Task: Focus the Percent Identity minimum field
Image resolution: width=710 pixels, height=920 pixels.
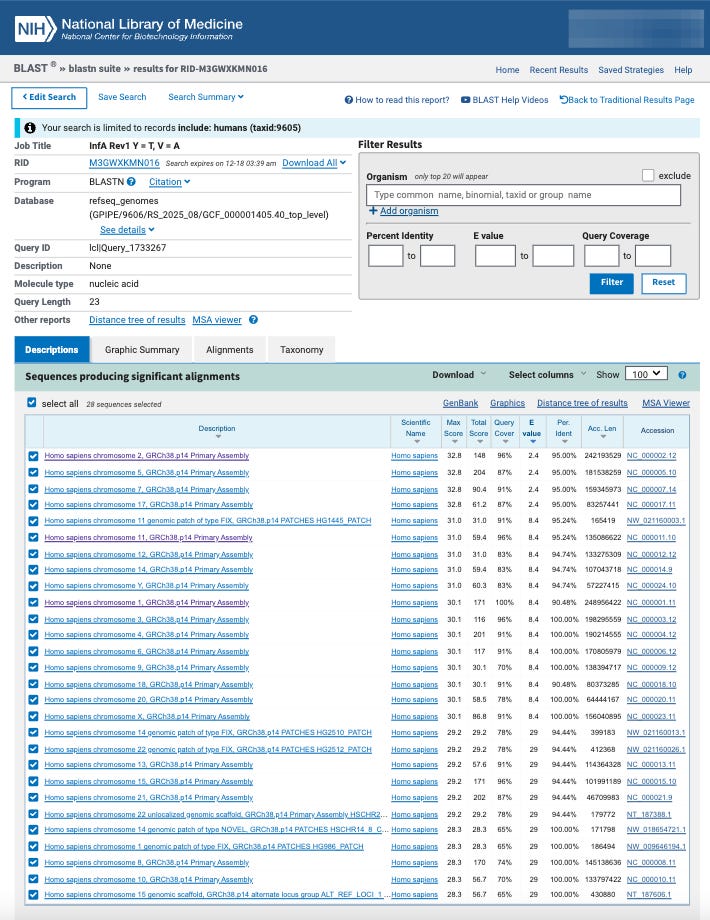Action: [386, 256]
